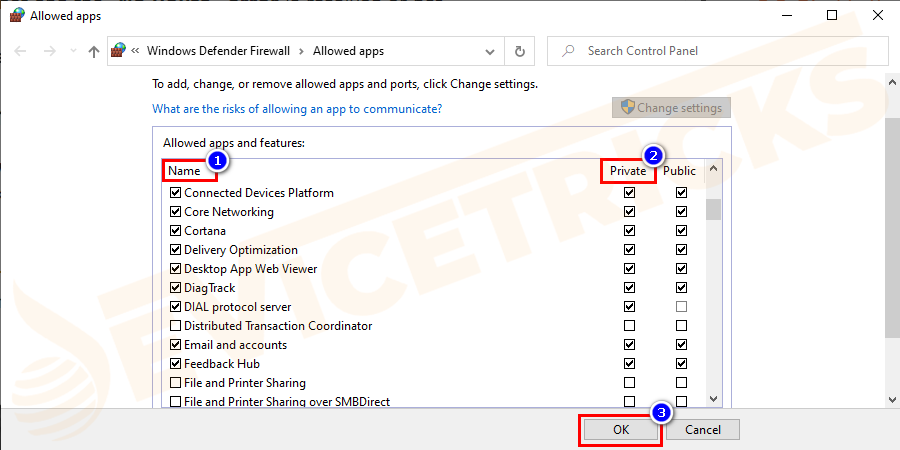Enable File and Printer Sharing over SMBDirect
Viewport: 900px width, 450px height.
(x=176, y=401)
